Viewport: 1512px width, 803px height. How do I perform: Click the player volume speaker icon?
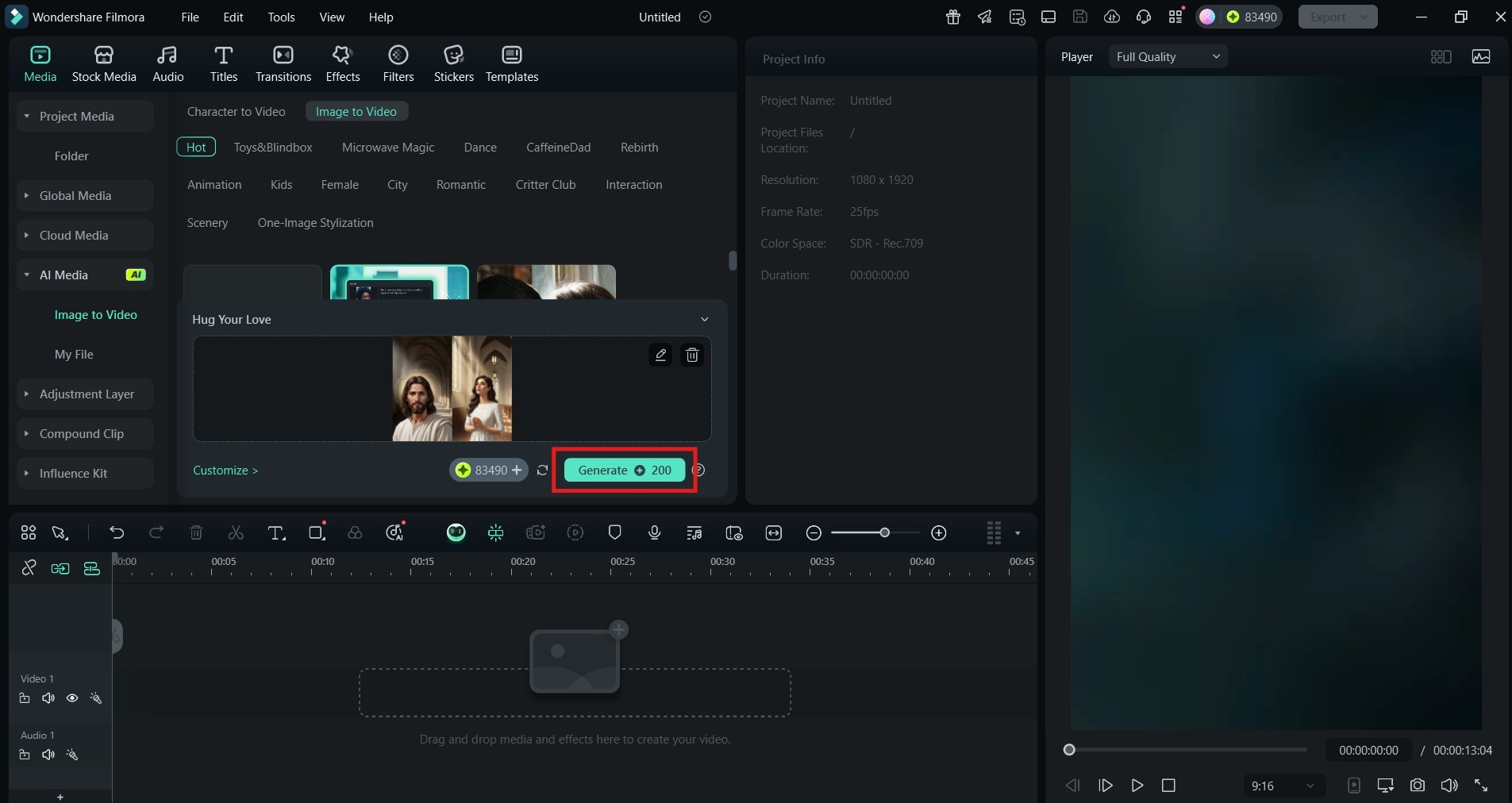(1449, 786)
